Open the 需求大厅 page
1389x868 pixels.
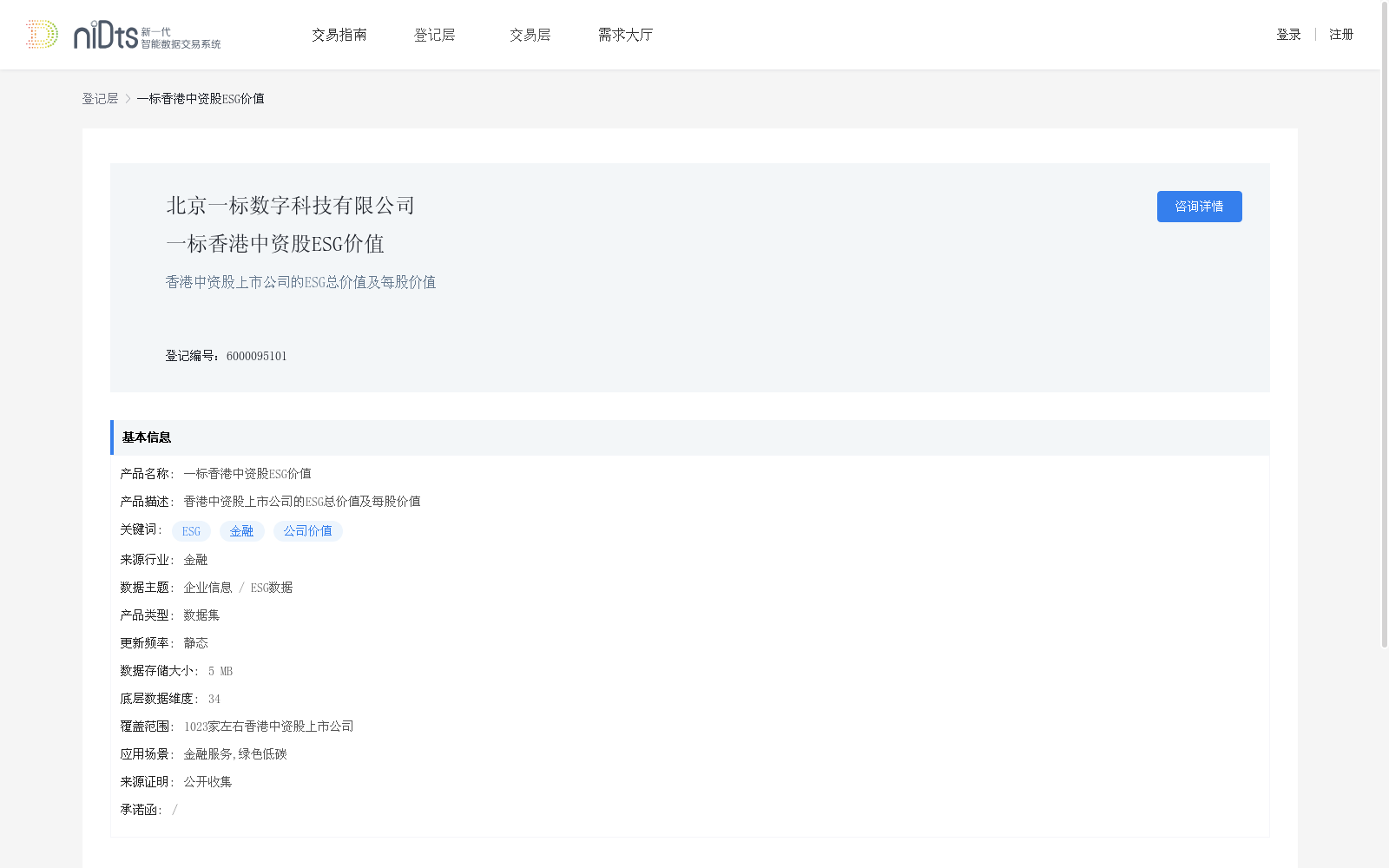coord(625,35)
